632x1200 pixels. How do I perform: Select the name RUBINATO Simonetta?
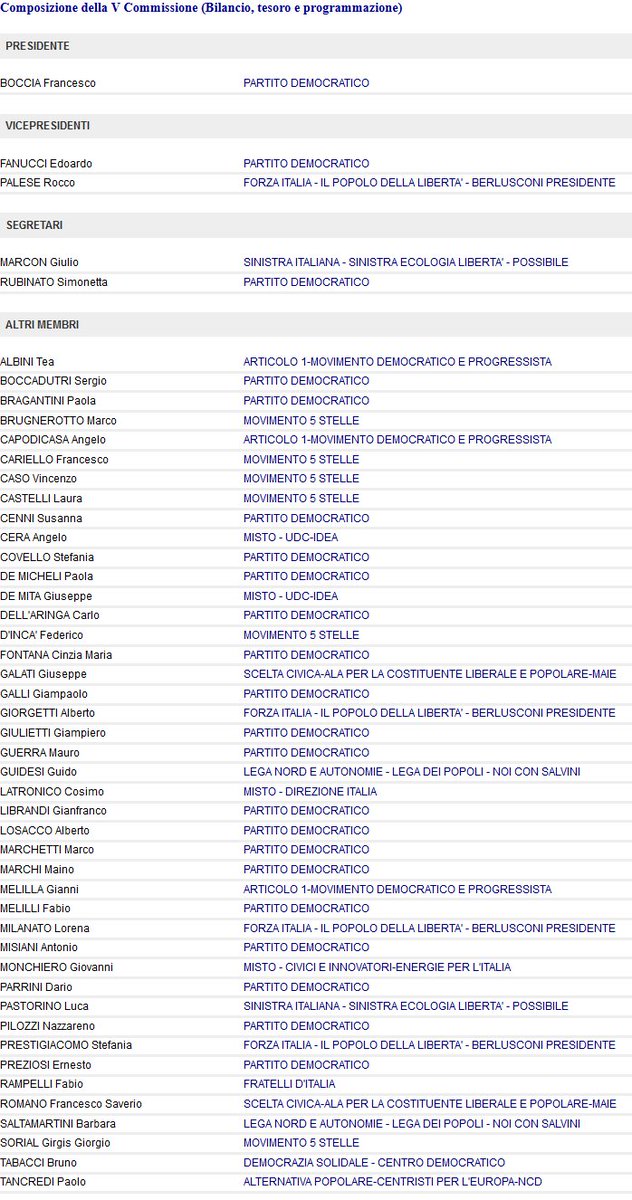[54, 282]
